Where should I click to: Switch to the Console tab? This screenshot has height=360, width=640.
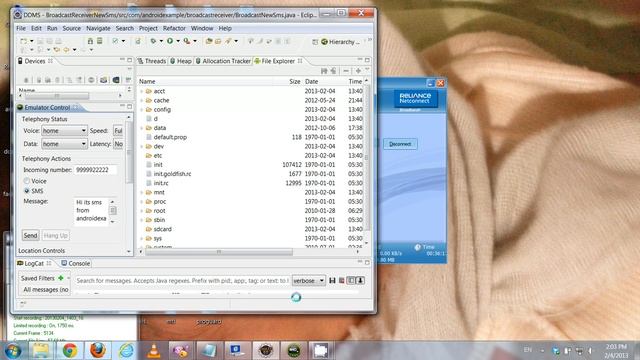pos(75,263)
